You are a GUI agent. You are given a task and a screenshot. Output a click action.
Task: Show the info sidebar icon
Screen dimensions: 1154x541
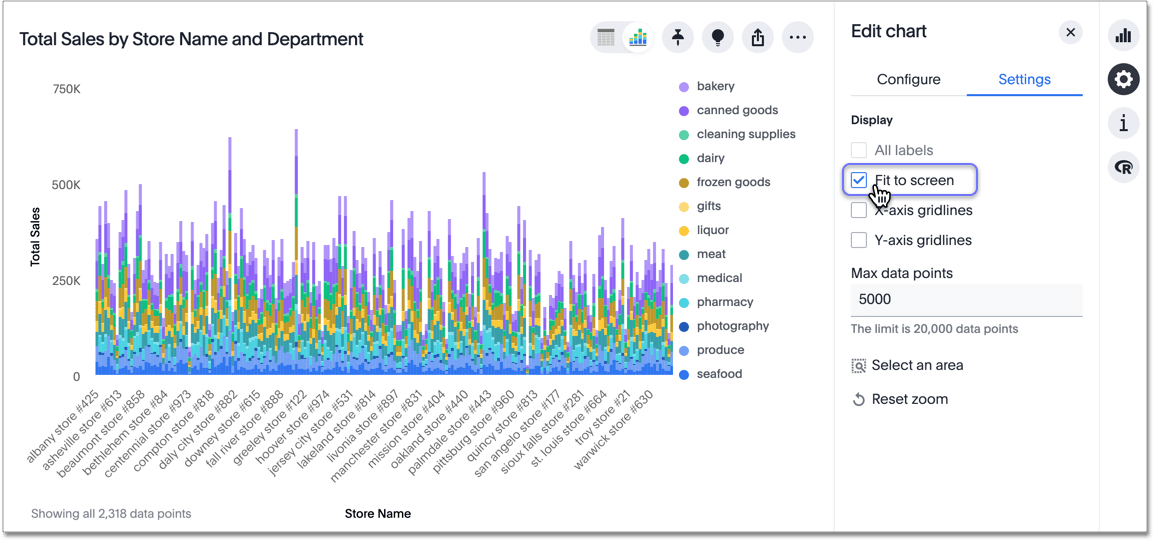point(1124,124)
